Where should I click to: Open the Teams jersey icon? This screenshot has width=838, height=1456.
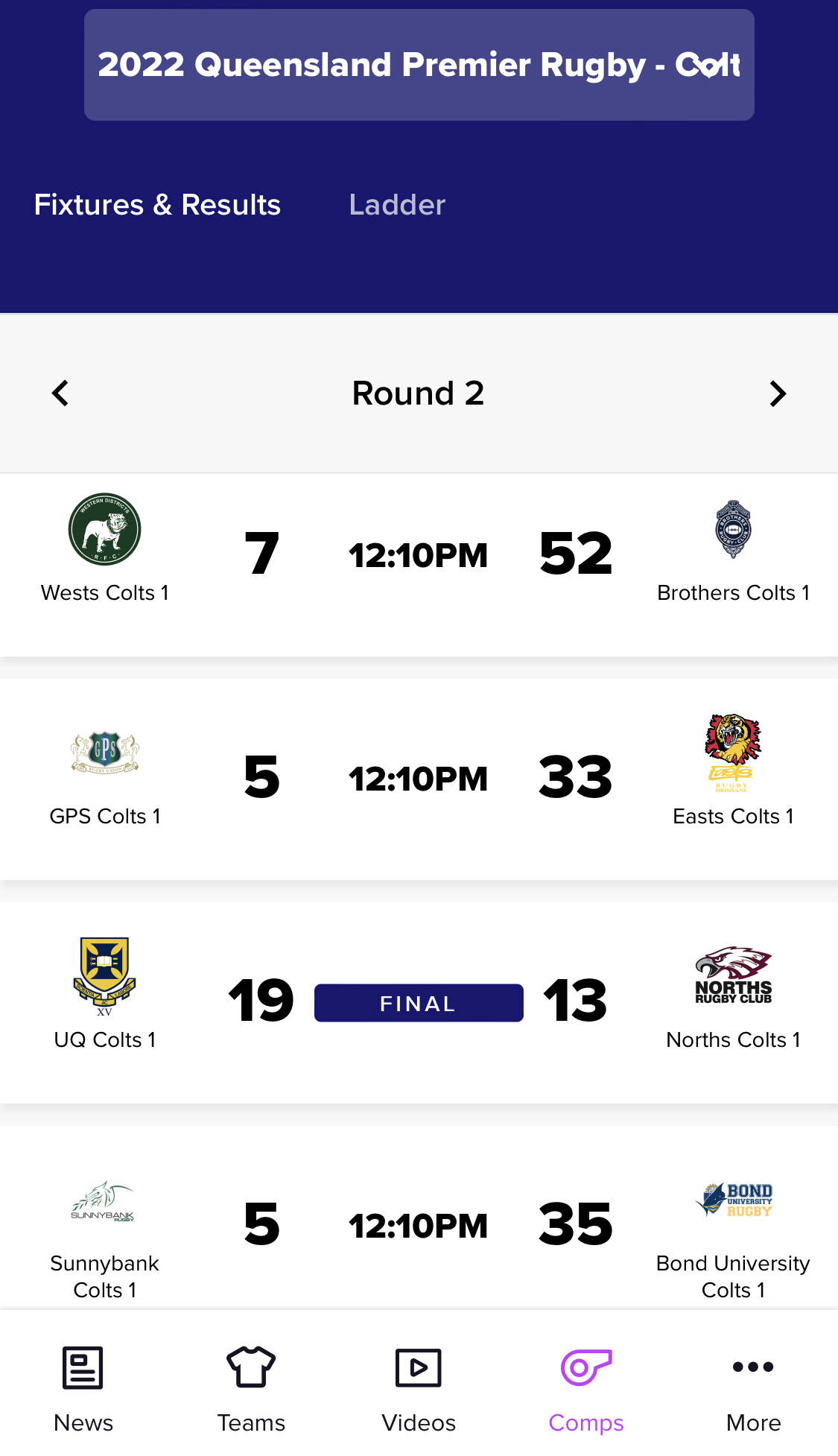click(251, 1367)
